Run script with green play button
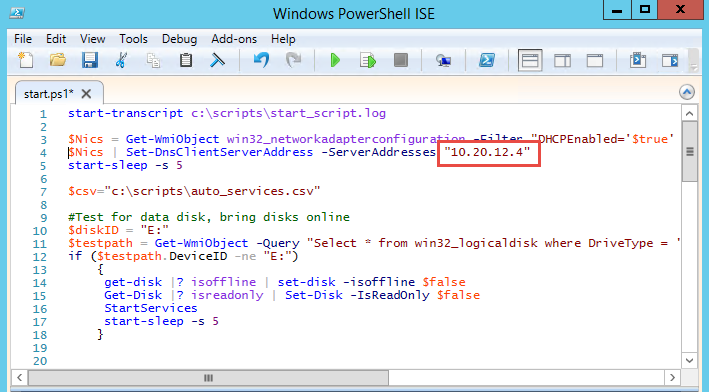Image resolution: width=709 pixels, height=392 pixels. tap(335, 60)
